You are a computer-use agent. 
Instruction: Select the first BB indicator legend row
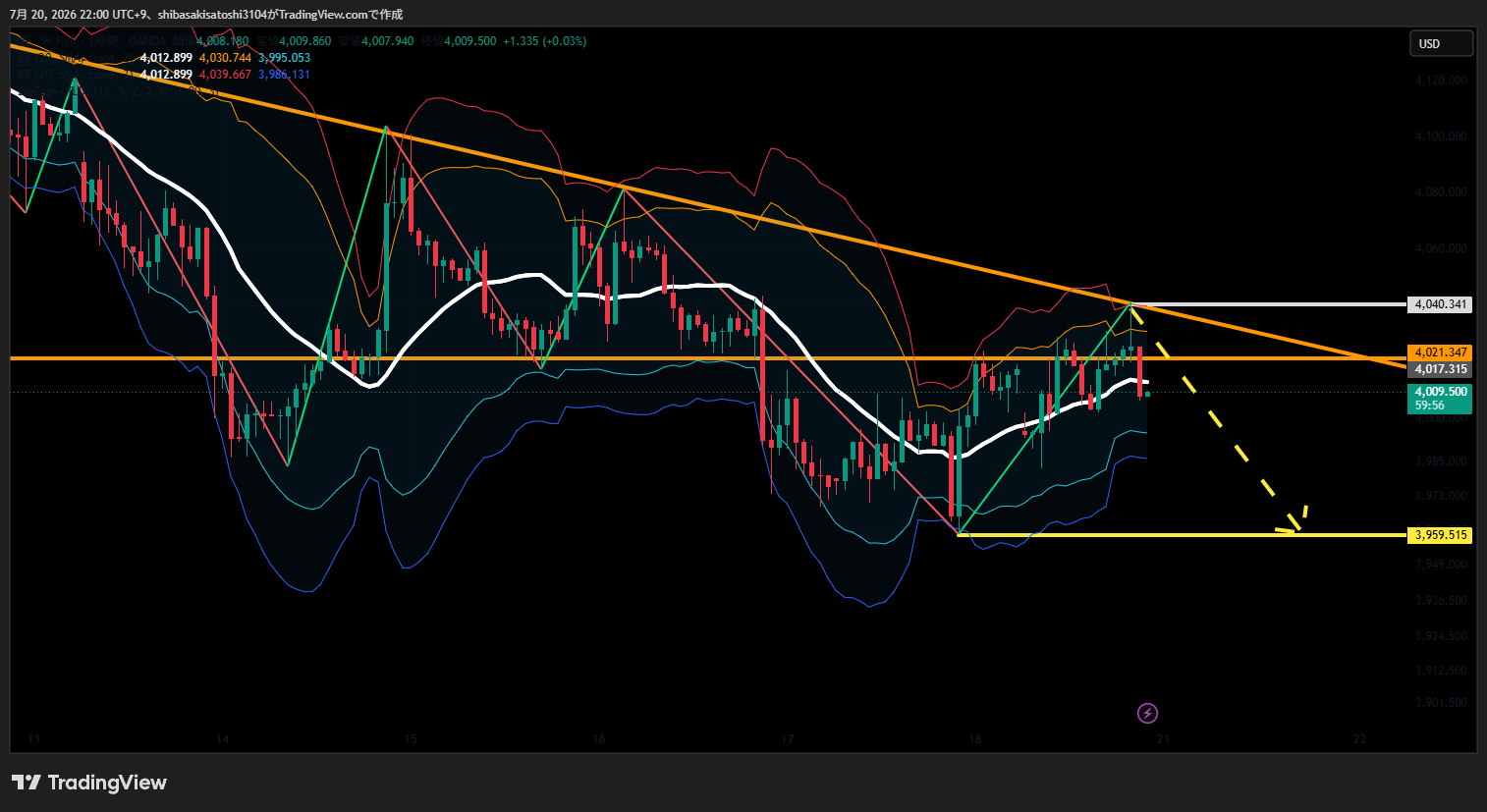(162, 58)
